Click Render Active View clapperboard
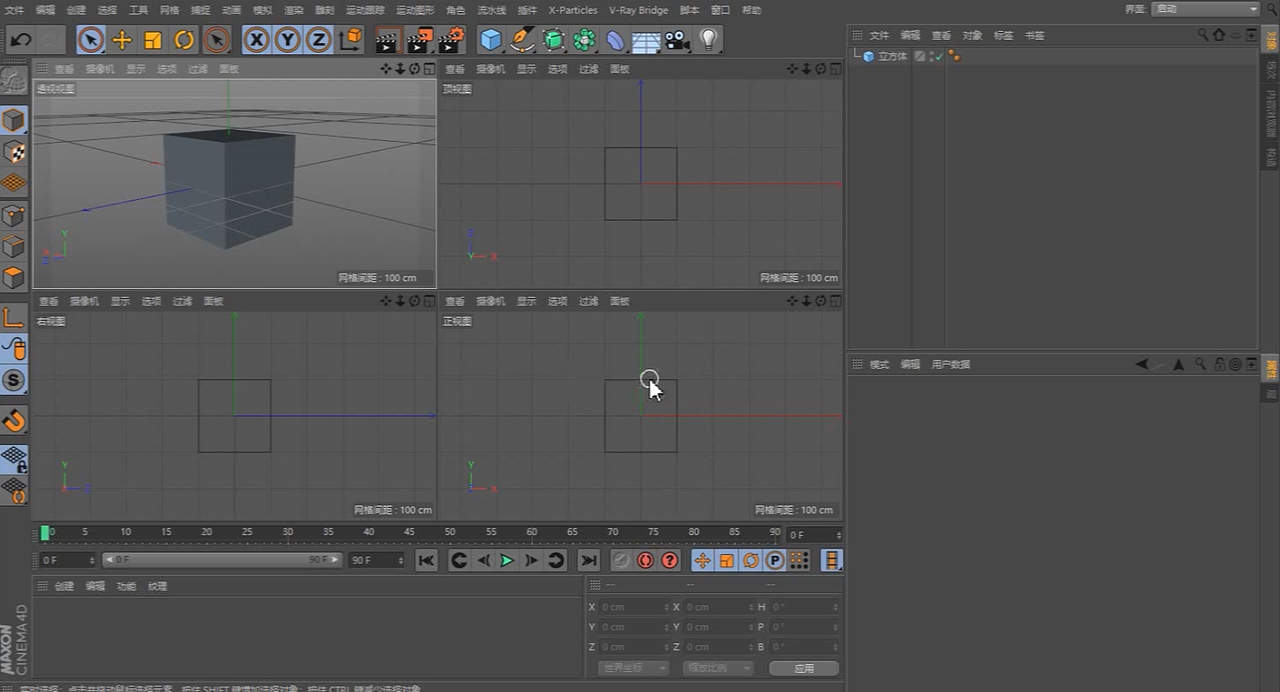This screenshot has height=692, width=1280. click(388, 40)
